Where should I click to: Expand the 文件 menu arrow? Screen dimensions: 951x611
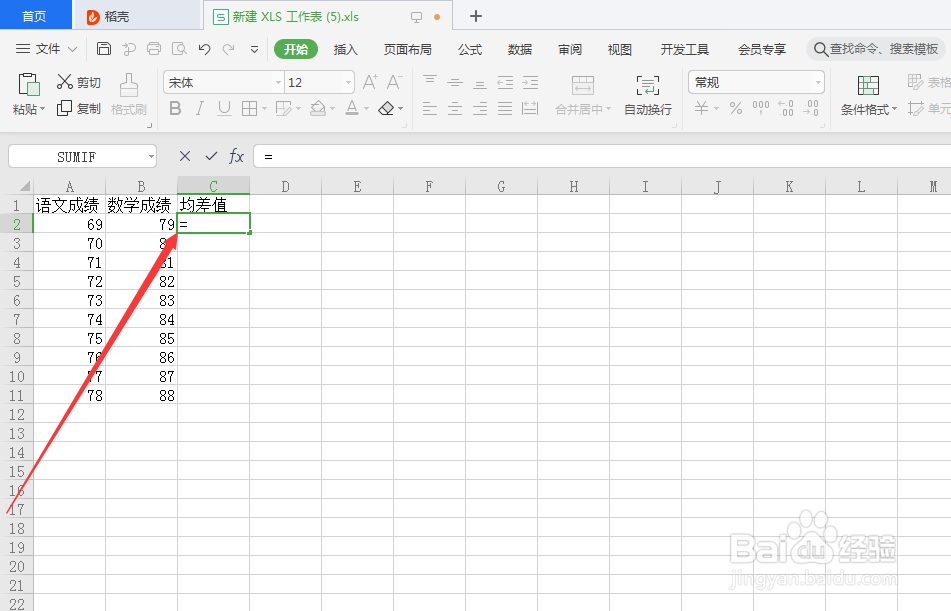[x=72, y=49]
